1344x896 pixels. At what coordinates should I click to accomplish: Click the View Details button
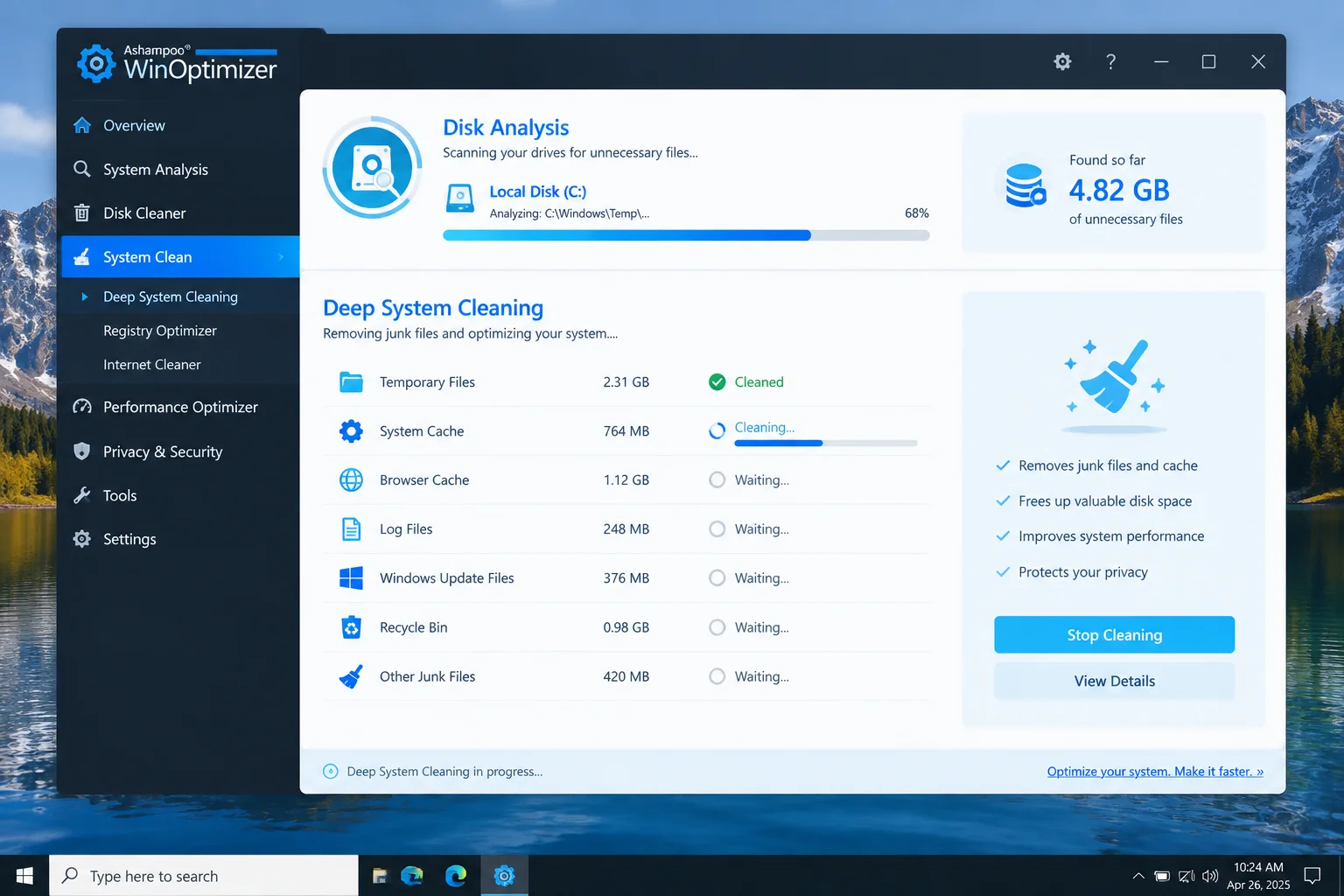click(x=1114, y=681)
